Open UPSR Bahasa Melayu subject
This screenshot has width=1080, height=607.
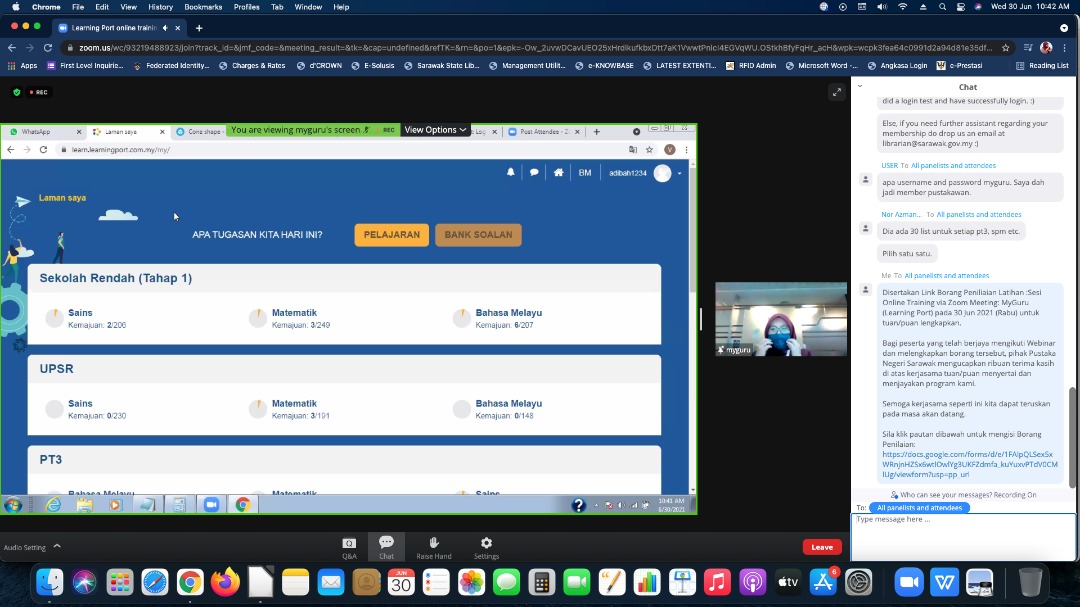(x=508, y=404)
